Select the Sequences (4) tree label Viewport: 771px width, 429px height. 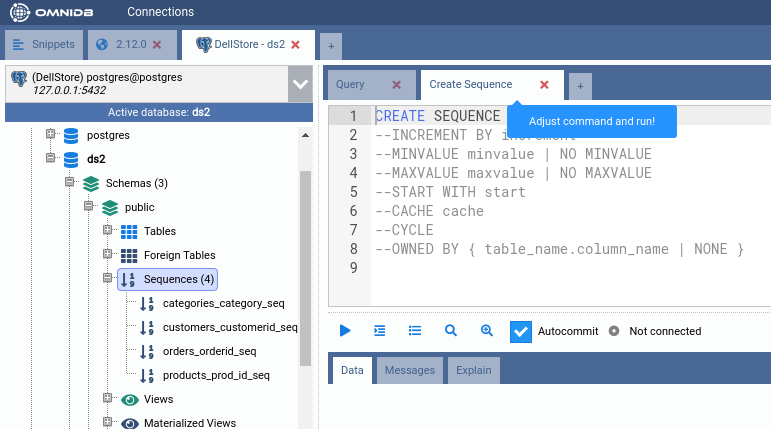(179, 279)
